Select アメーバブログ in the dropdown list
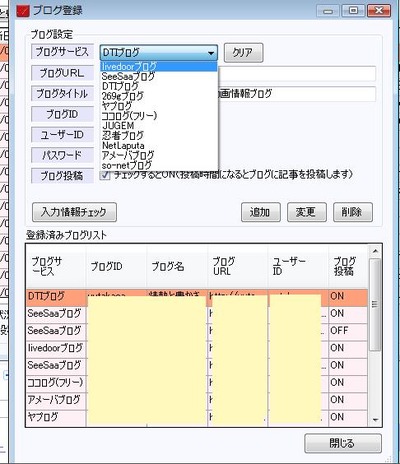400x464 pixels. [159, 155]
